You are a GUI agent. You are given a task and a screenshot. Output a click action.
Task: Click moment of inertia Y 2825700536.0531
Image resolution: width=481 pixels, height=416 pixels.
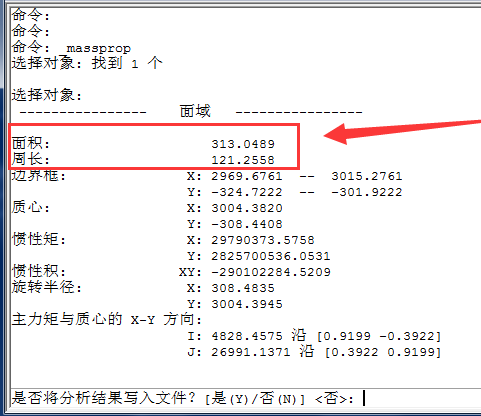(271, 256)
